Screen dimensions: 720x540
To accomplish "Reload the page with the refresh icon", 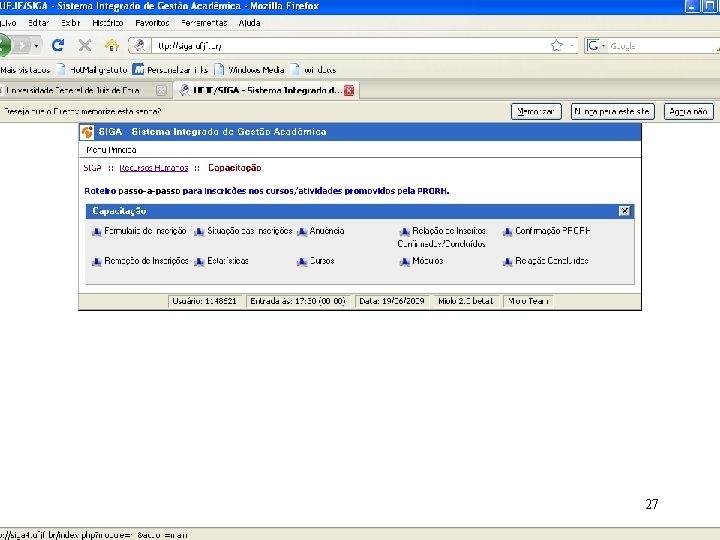I will point(58,45).
